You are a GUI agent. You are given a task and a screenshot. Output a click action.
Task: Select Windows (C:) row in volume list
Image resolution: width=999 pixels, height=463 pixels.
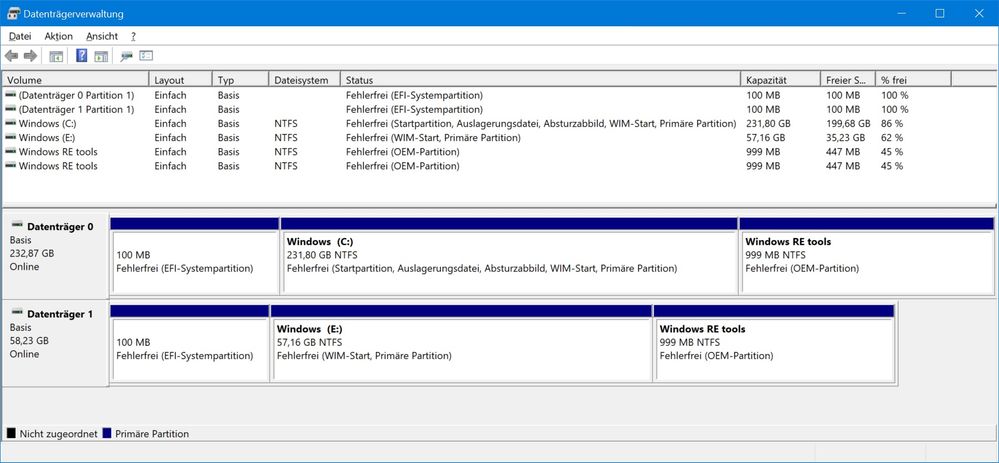47,123
